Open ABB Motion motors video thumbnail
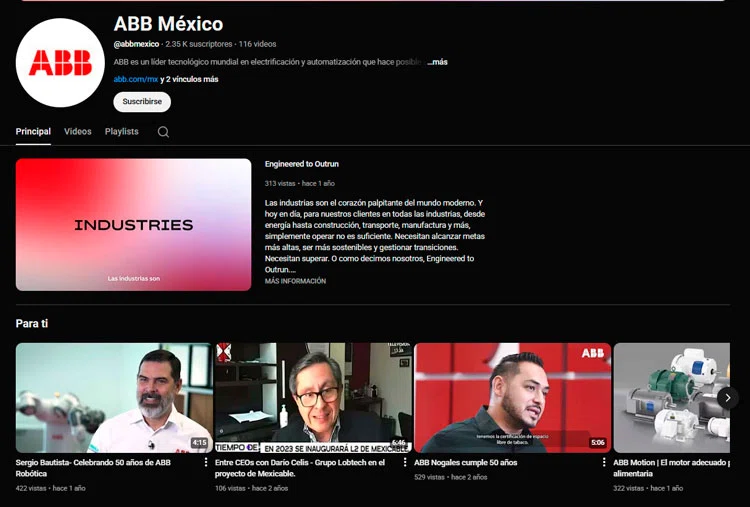The height and width of the screenshot is (507, 750). click(672, 398)
